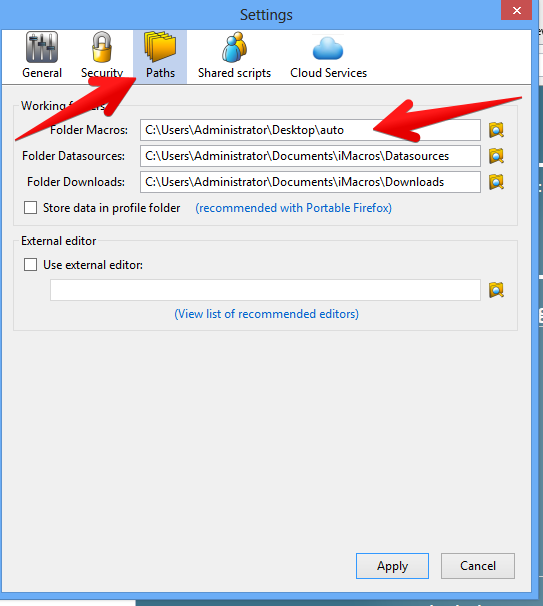The height and width of the screenshot is (606, 543).
Task: Enable Store data in profile folder
Action: pos(31,208)
